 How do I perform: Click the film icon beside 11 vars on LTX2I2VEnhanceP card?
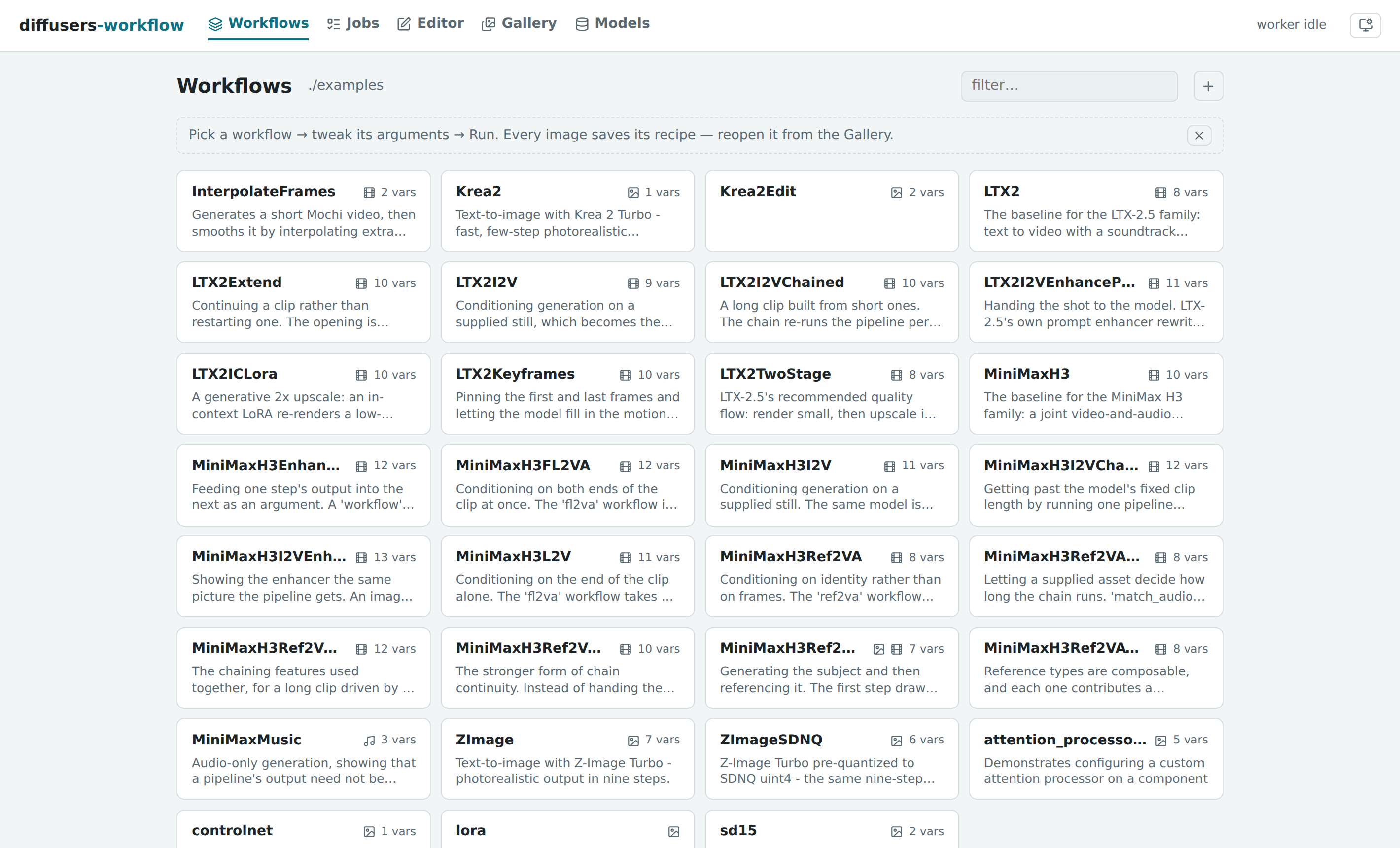1154,283
